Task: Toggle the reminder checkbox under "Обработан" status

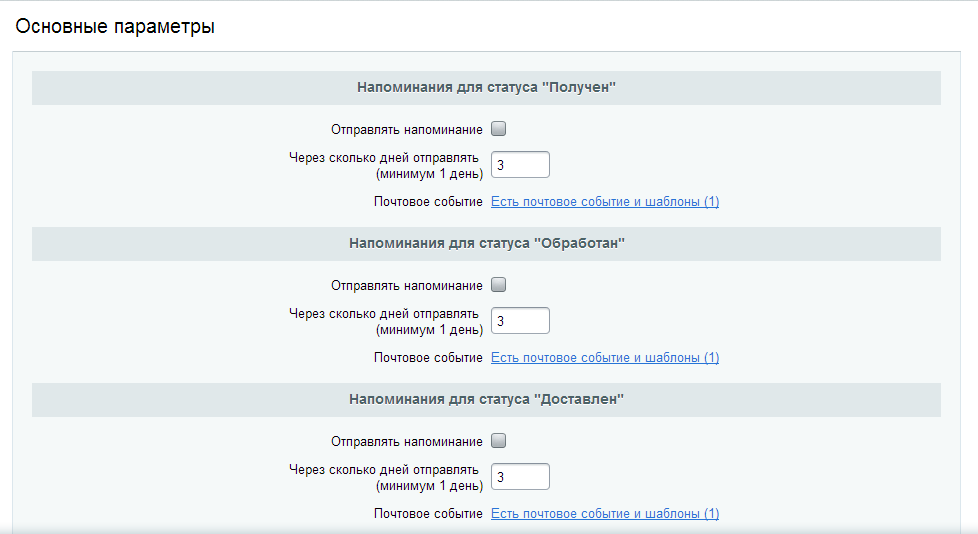Action: tap(499, 285)
